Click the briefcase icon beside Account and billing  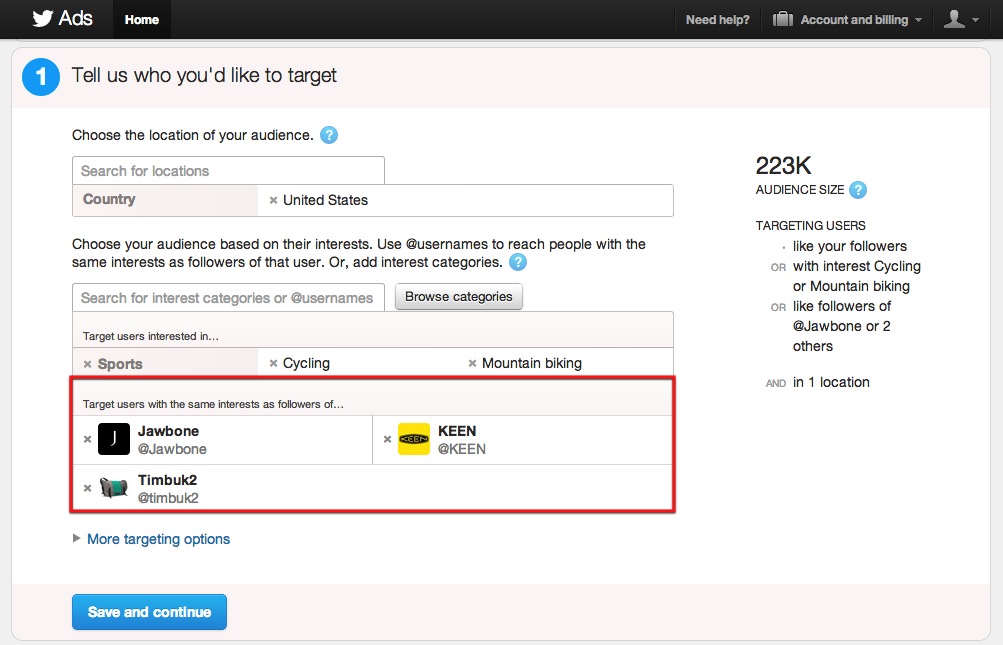(782, 19)
